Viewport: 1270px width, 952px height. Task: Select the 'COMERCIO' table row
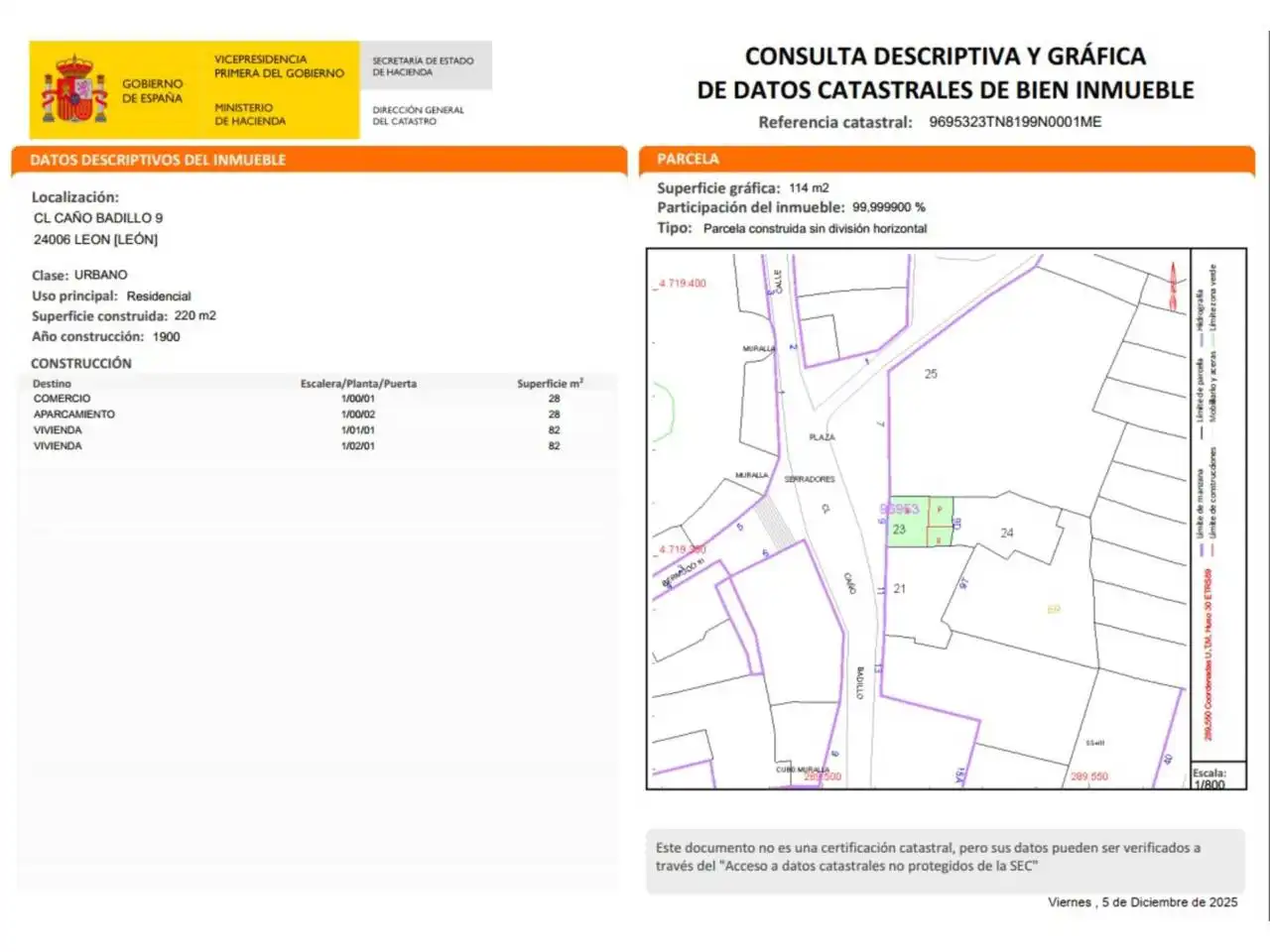[x=317, y=399]
